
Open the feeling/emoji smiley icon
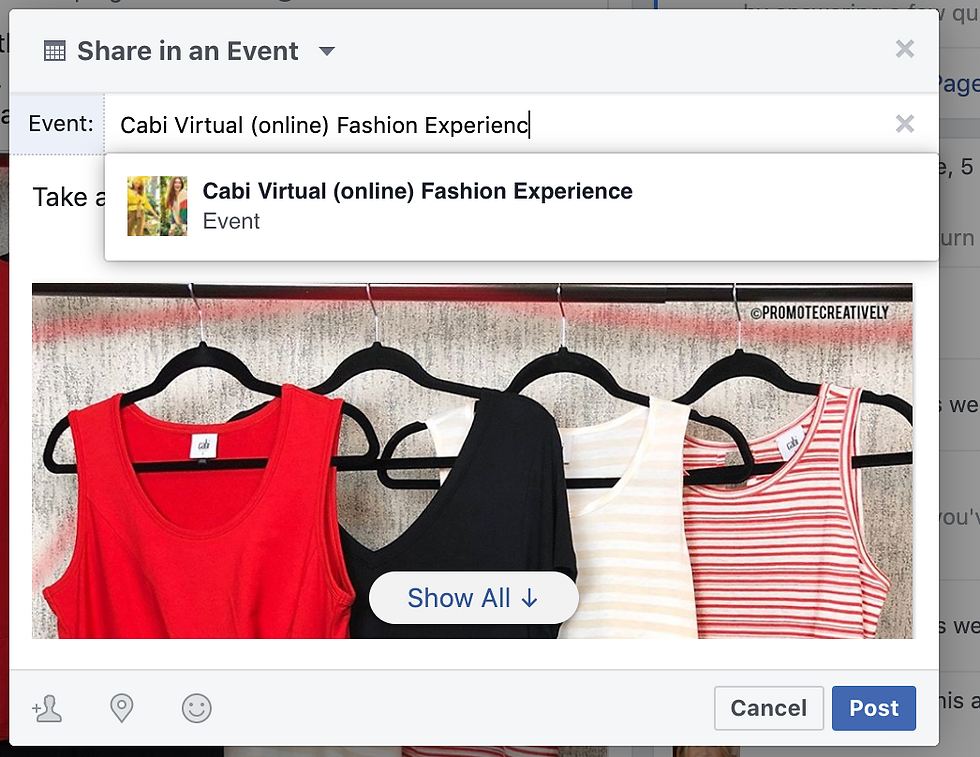pos(196,708)
